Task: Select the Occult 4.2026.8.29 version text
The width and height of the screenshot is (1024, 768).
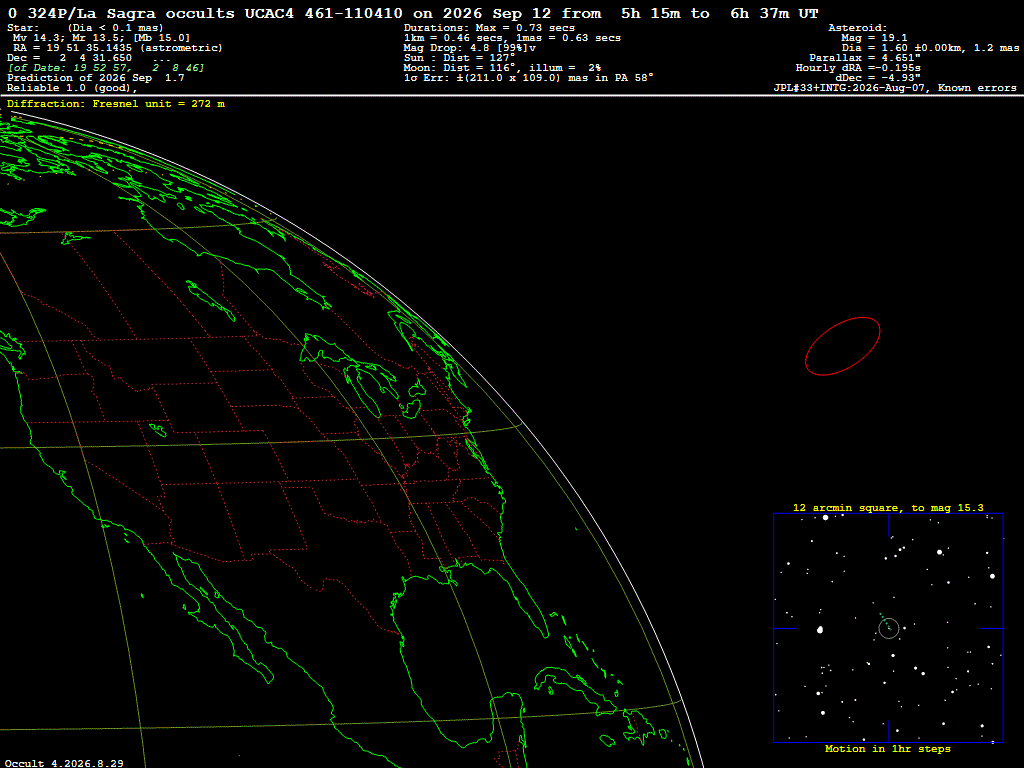Action: 64,763
